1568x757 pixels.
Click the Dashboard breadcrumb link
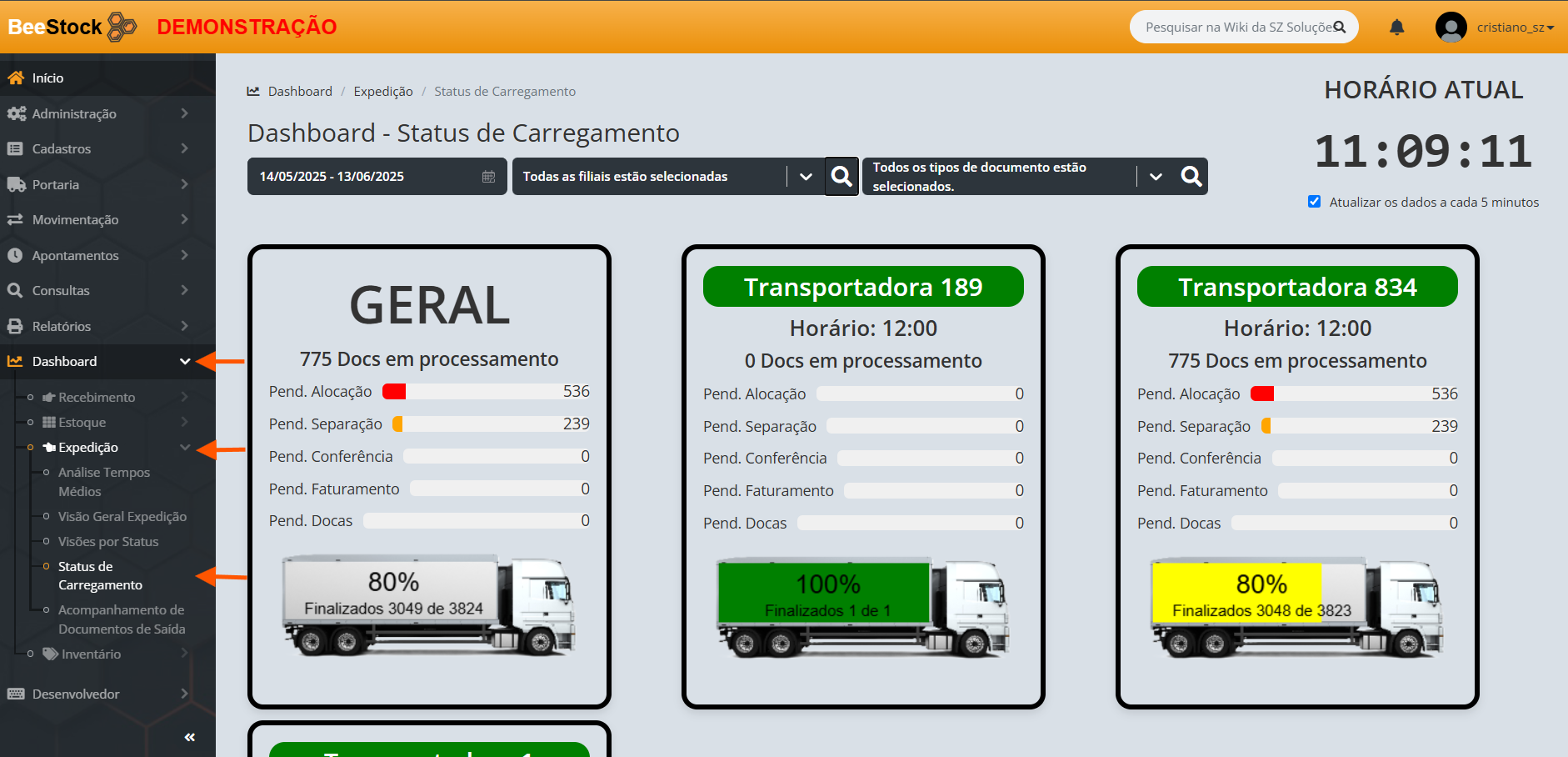[x=300, y=92]
